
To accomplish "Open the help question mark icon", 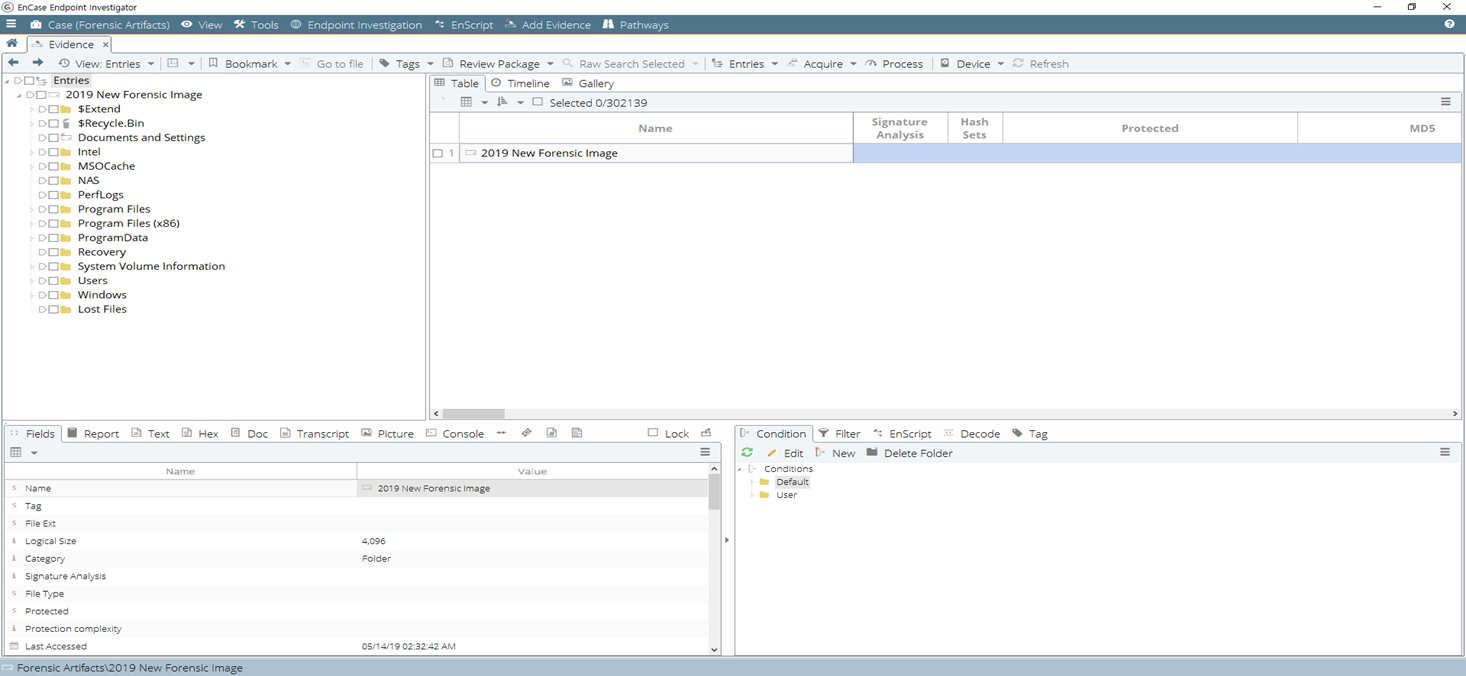I will click(1449, 24).
